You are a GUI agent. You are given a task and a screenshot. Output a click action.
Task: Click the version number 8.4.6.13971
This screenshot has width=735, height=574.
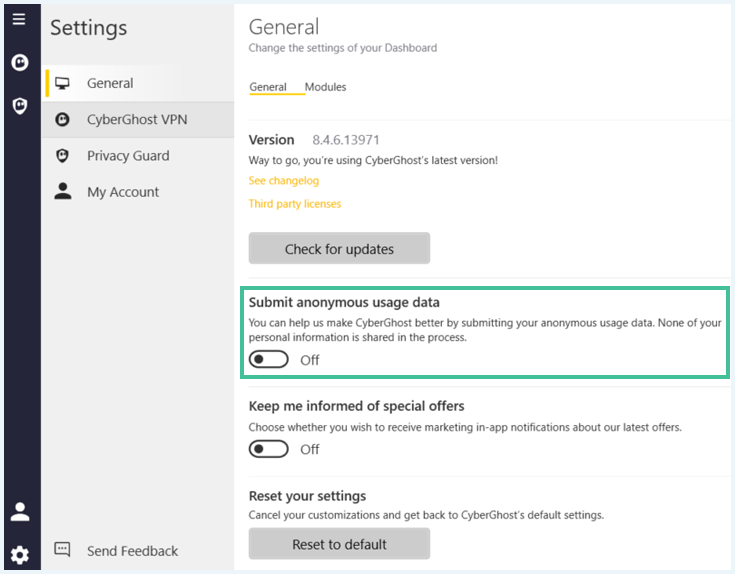pyautogui.click(x=346, y=140)
